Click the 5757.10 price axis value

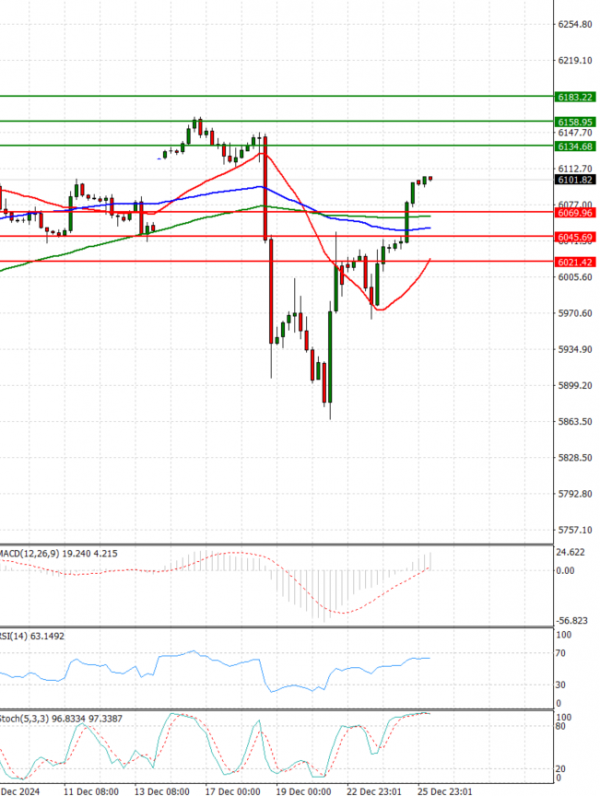(x=575, y=530)
